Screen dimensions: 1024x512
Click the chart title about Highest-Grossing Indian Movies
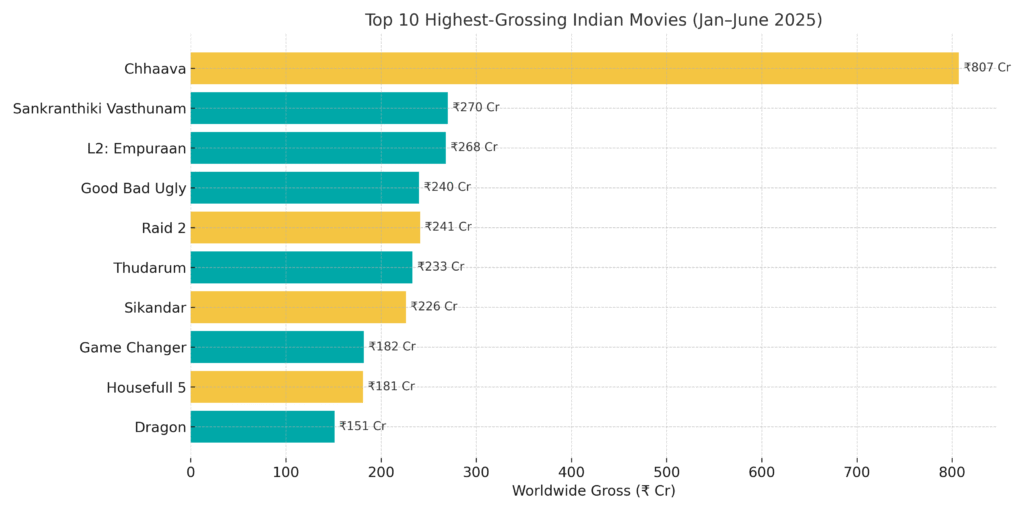click(593, 20)
